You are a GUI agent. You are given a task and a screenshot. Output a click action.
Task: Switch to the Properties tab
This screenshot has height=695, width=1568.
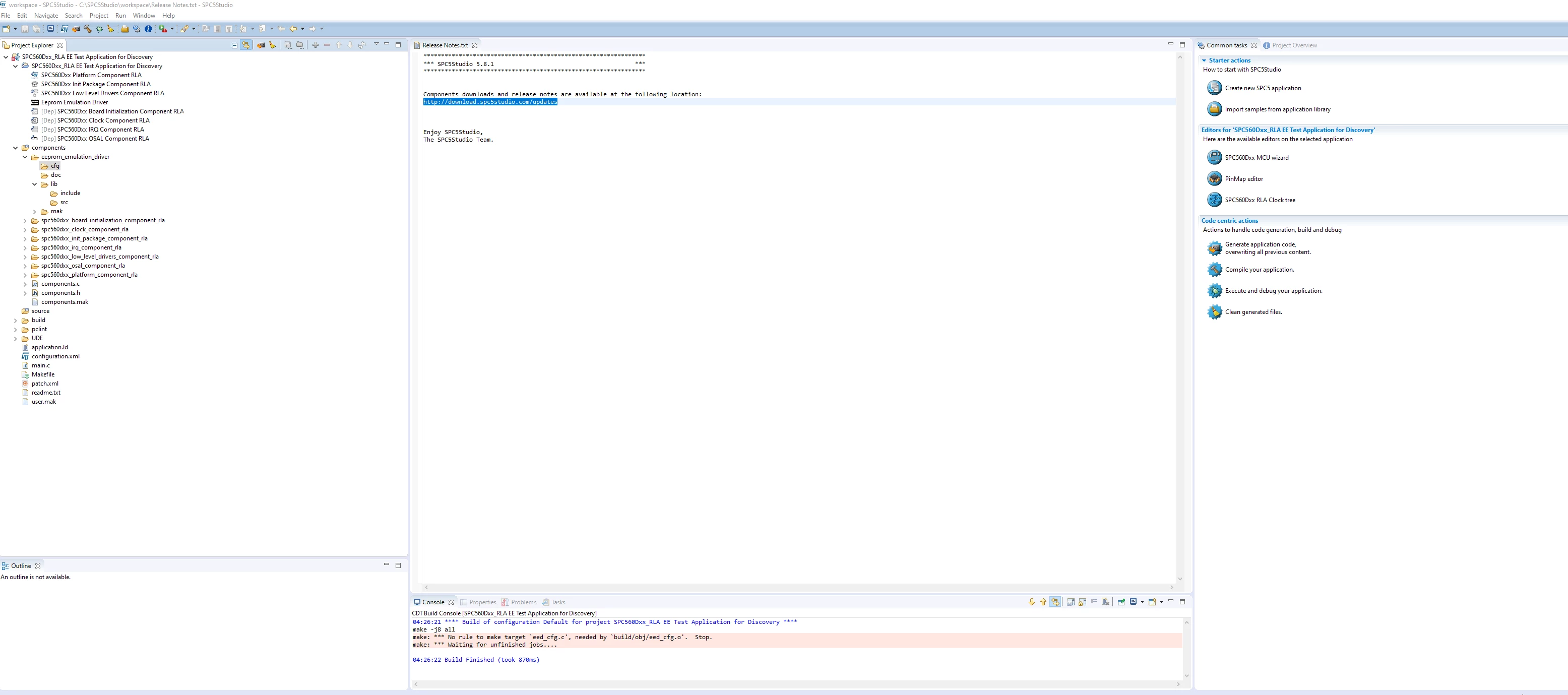478,602
